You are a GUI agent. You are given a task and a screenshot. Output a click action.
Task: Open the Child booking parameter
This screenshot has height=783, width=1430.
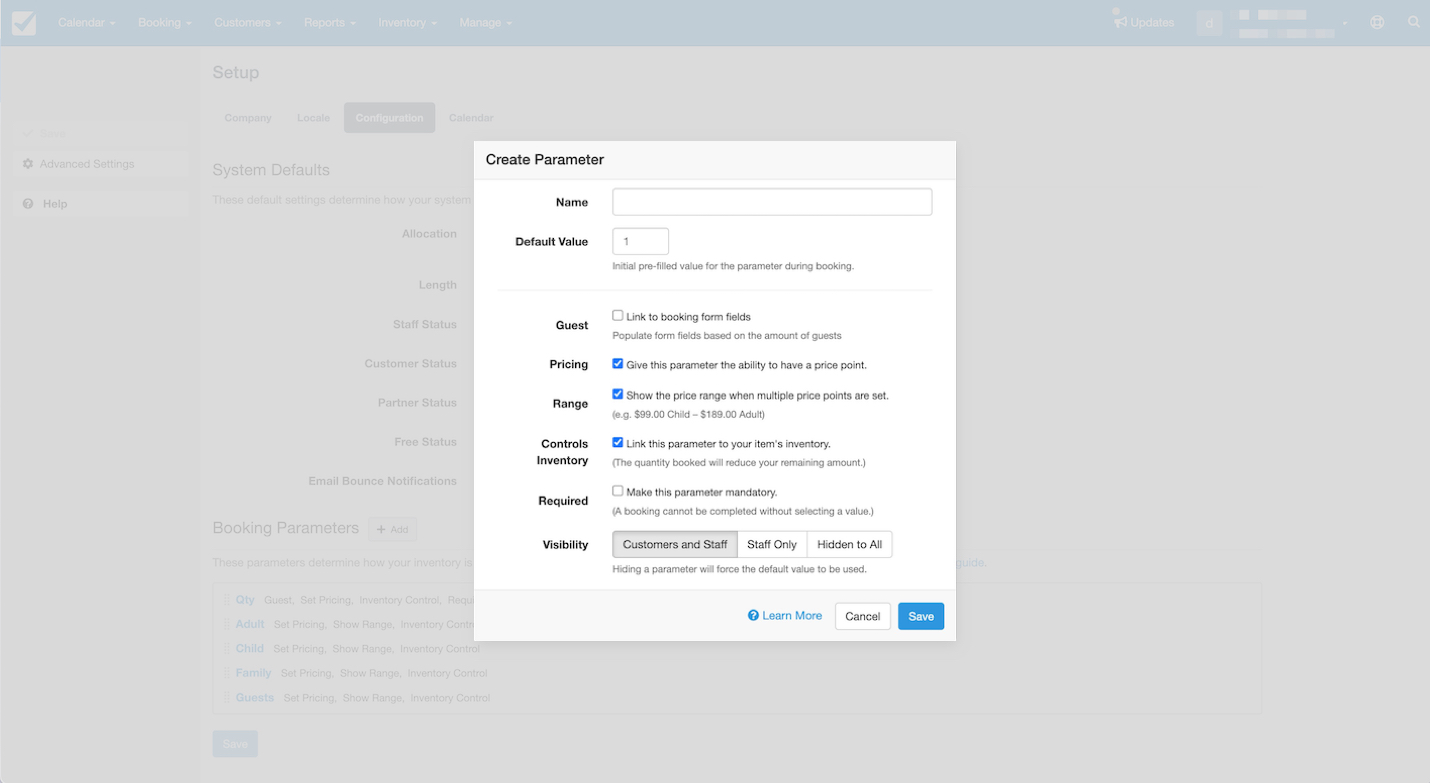pos(250,649)
